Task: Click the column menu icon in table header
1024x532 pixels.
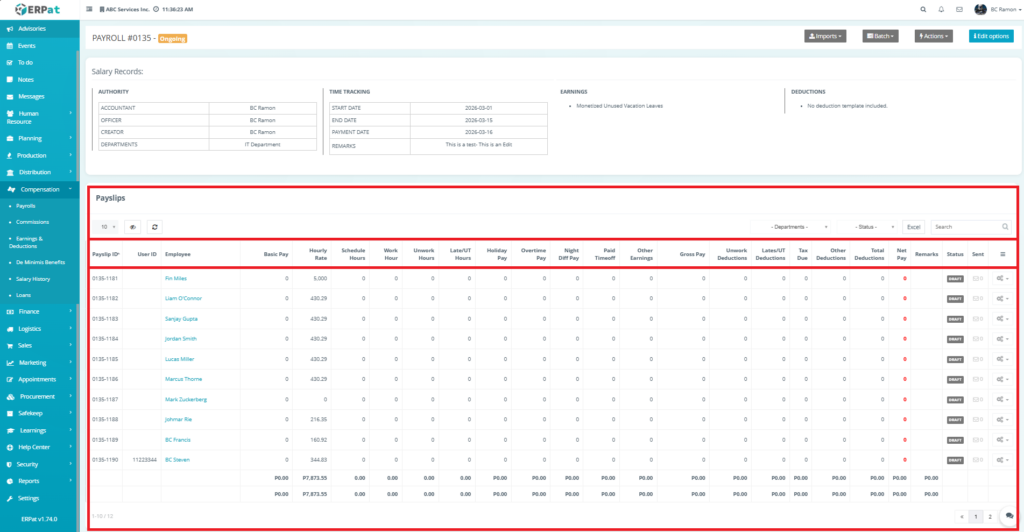Action: point(1003,254)
